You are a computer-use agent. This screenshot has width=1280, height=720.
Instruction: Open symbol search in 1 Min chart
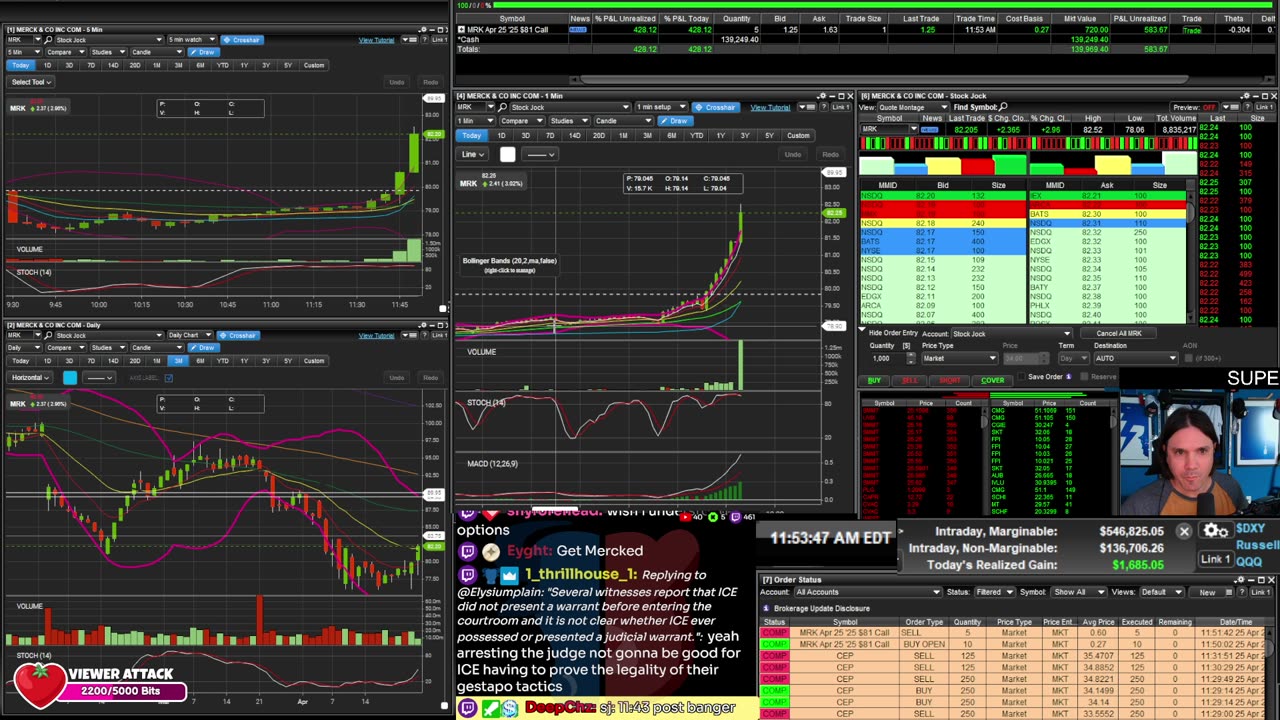[502, 107]
